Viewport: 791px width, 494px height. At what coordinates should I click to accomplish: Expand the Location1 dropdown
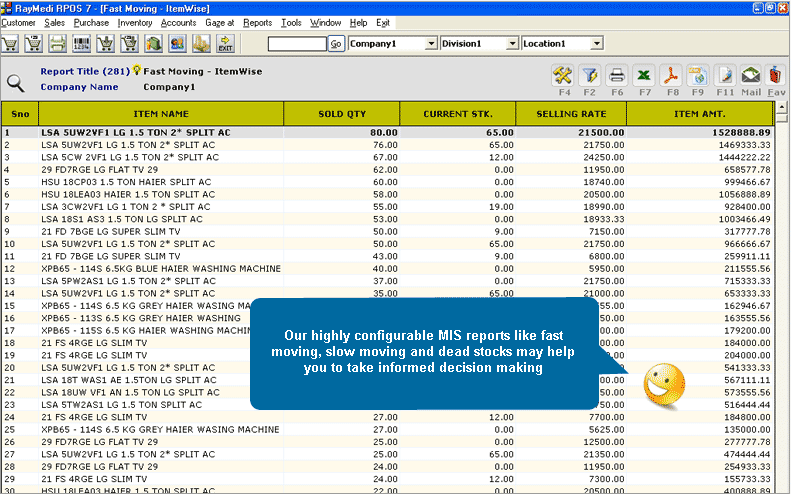[x=596, y=44]
